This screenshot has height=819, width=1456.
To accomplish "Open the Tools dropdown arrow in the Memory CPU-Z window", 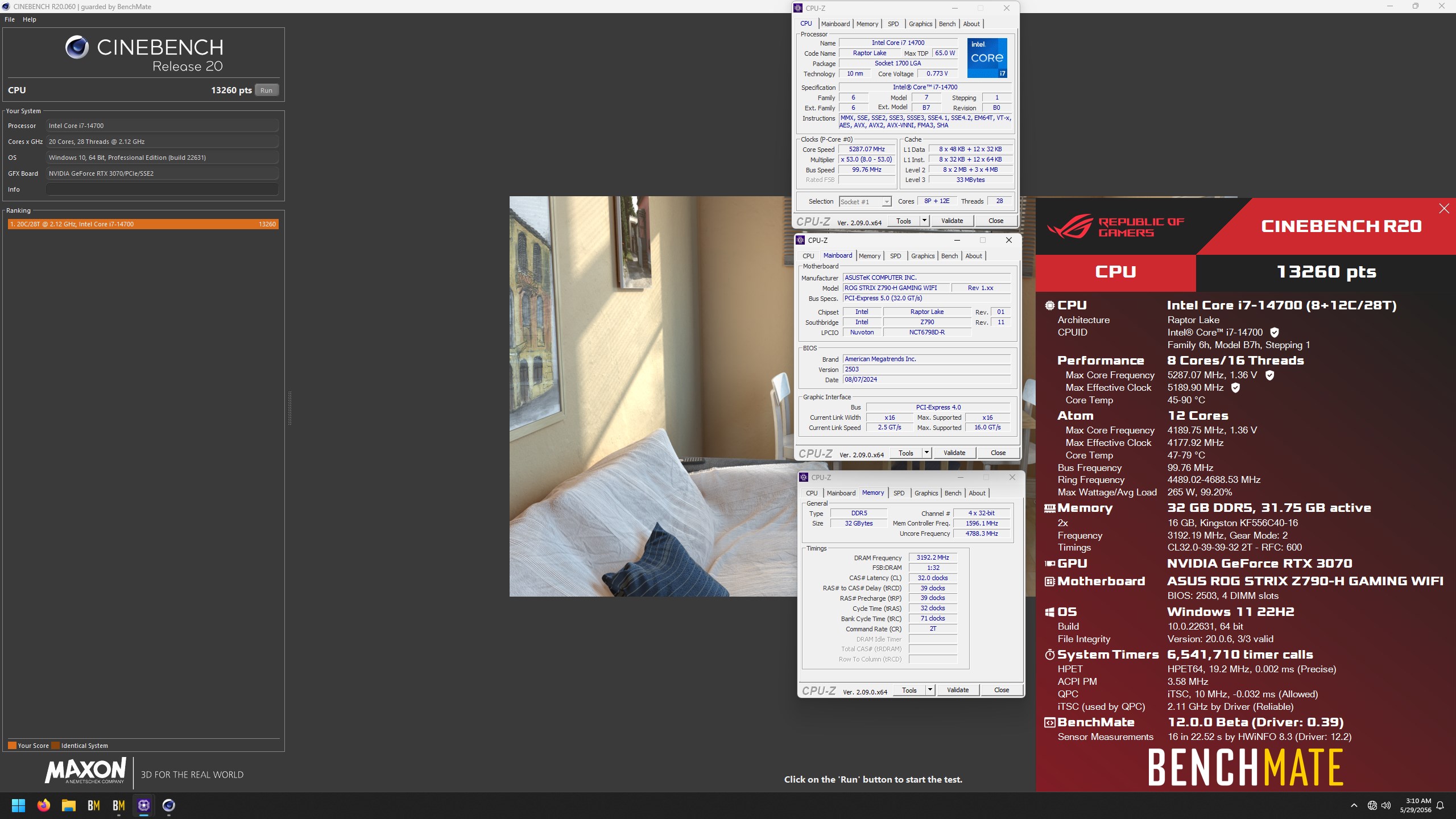I will coord(930,690).
